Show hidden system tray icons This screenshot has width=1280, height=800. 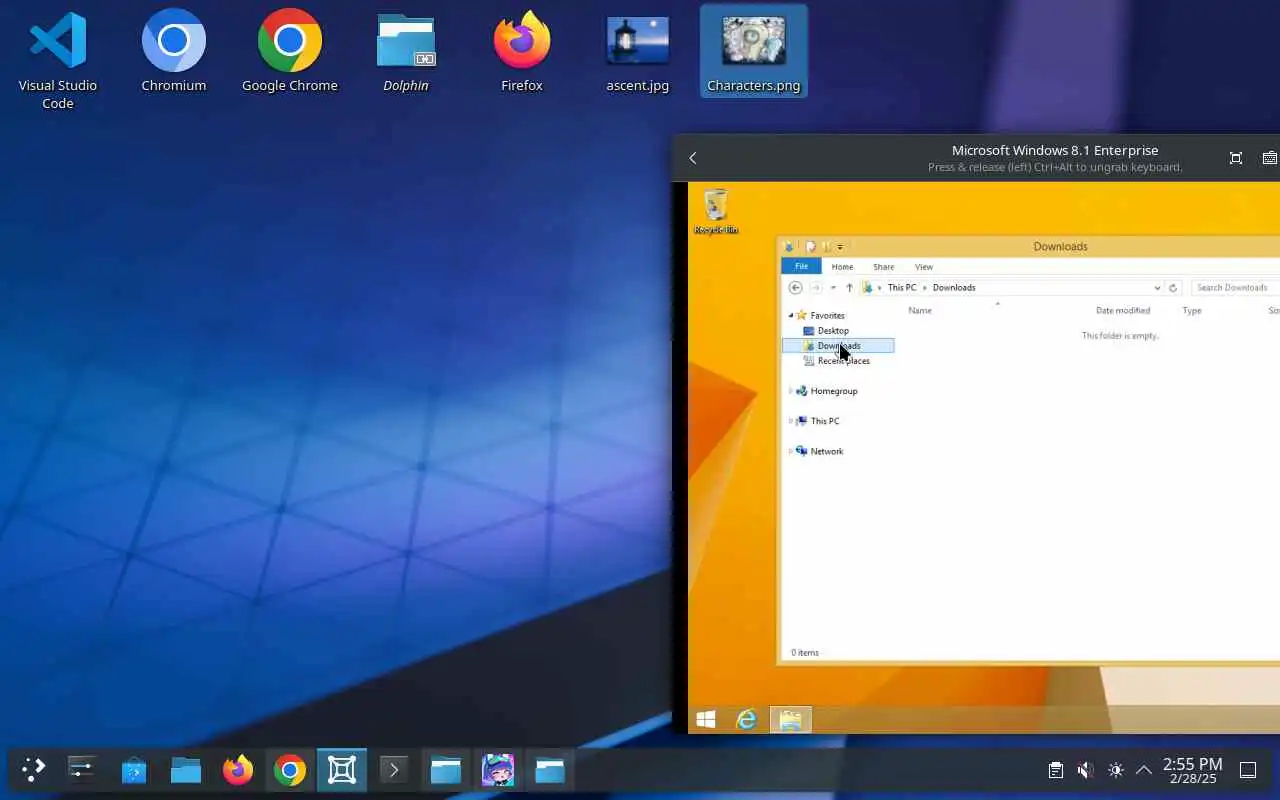tap(1143, 770)
